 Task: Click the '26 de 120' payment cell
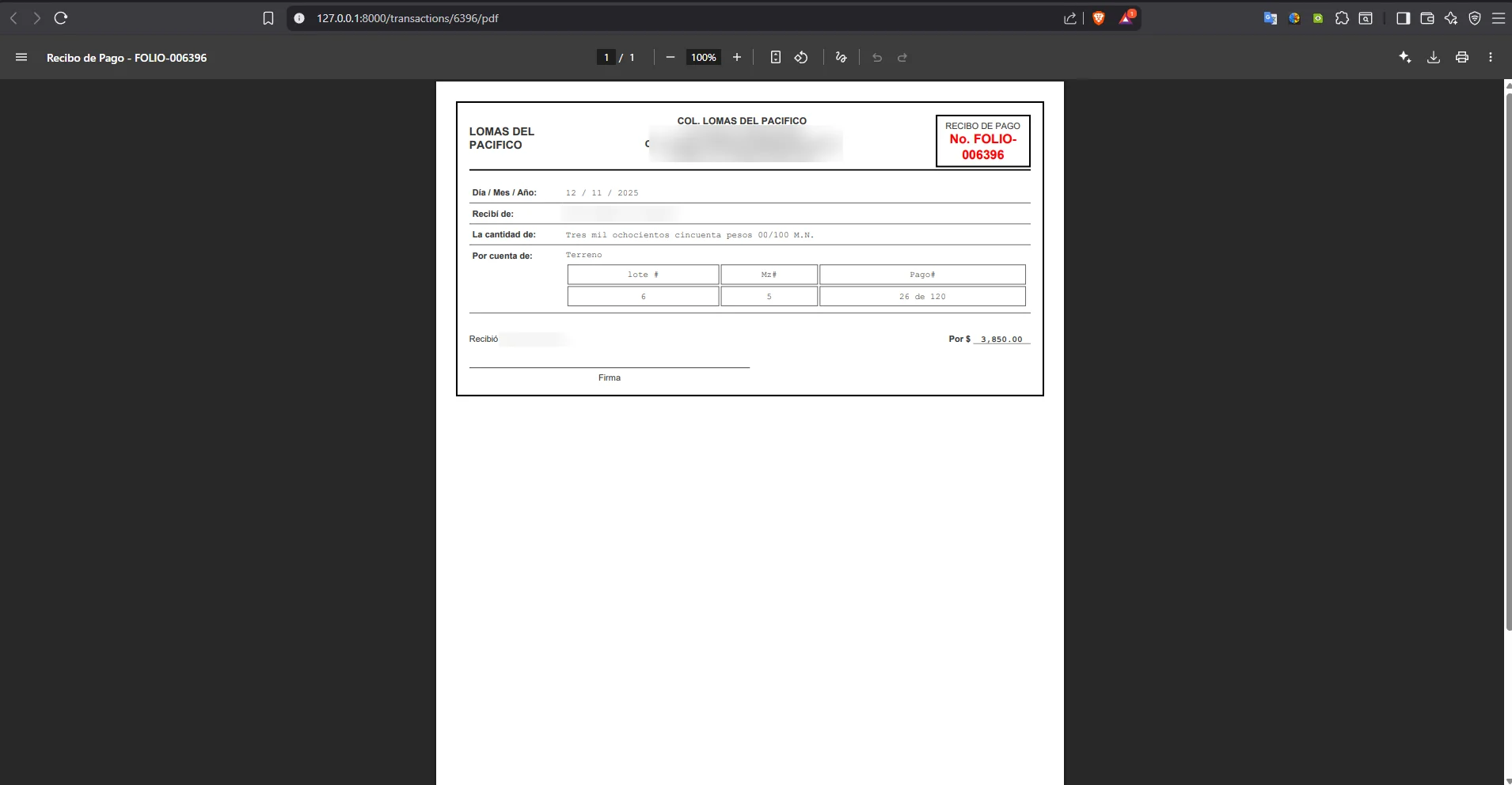pyautogui.click(x=922, y=296)
